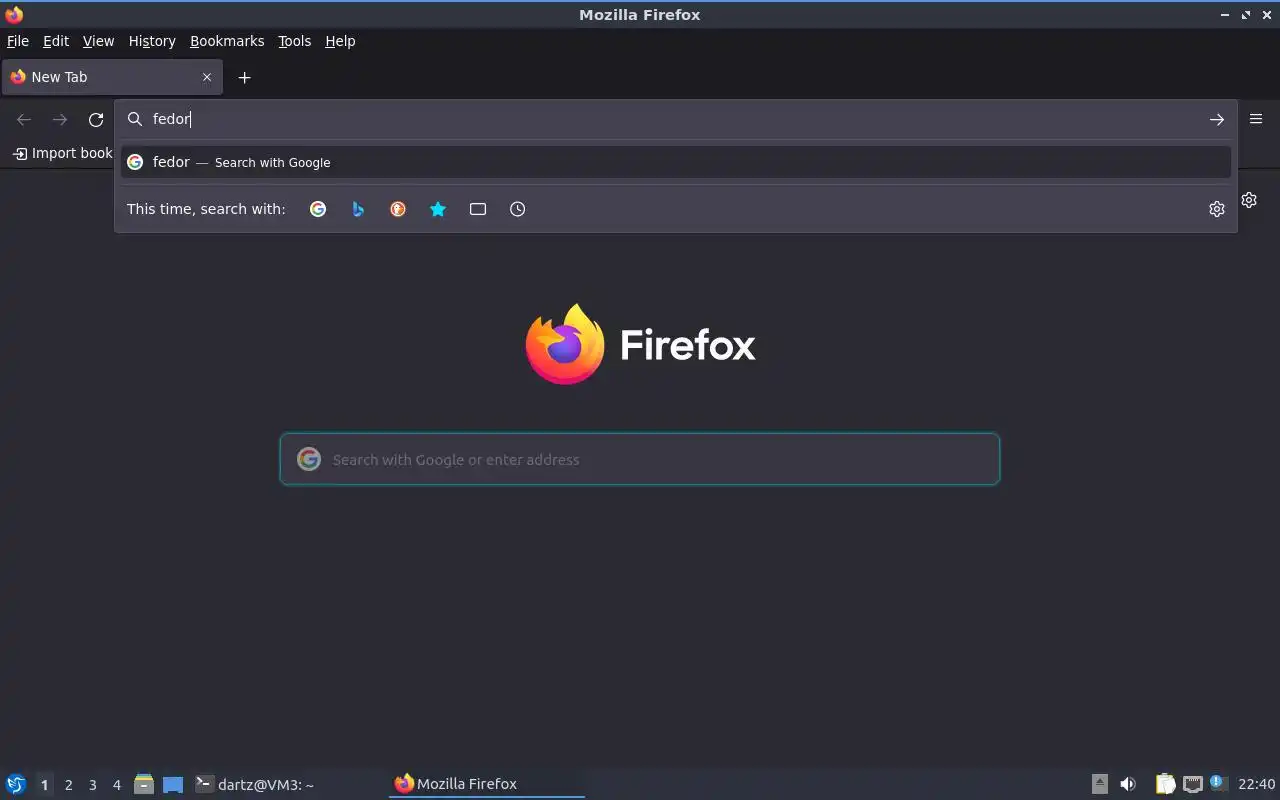The height and width of the screenshot is (800, 1280).
Task: Go forward one page
Action: coord(60,120)
